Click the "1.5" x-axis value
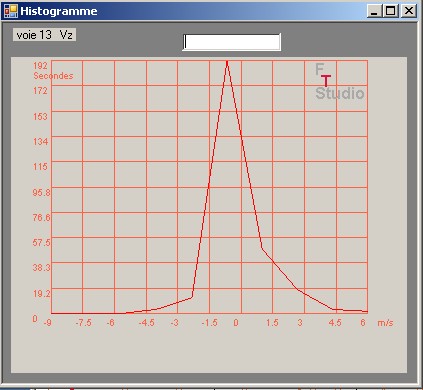423x390 pixels. 272,323
